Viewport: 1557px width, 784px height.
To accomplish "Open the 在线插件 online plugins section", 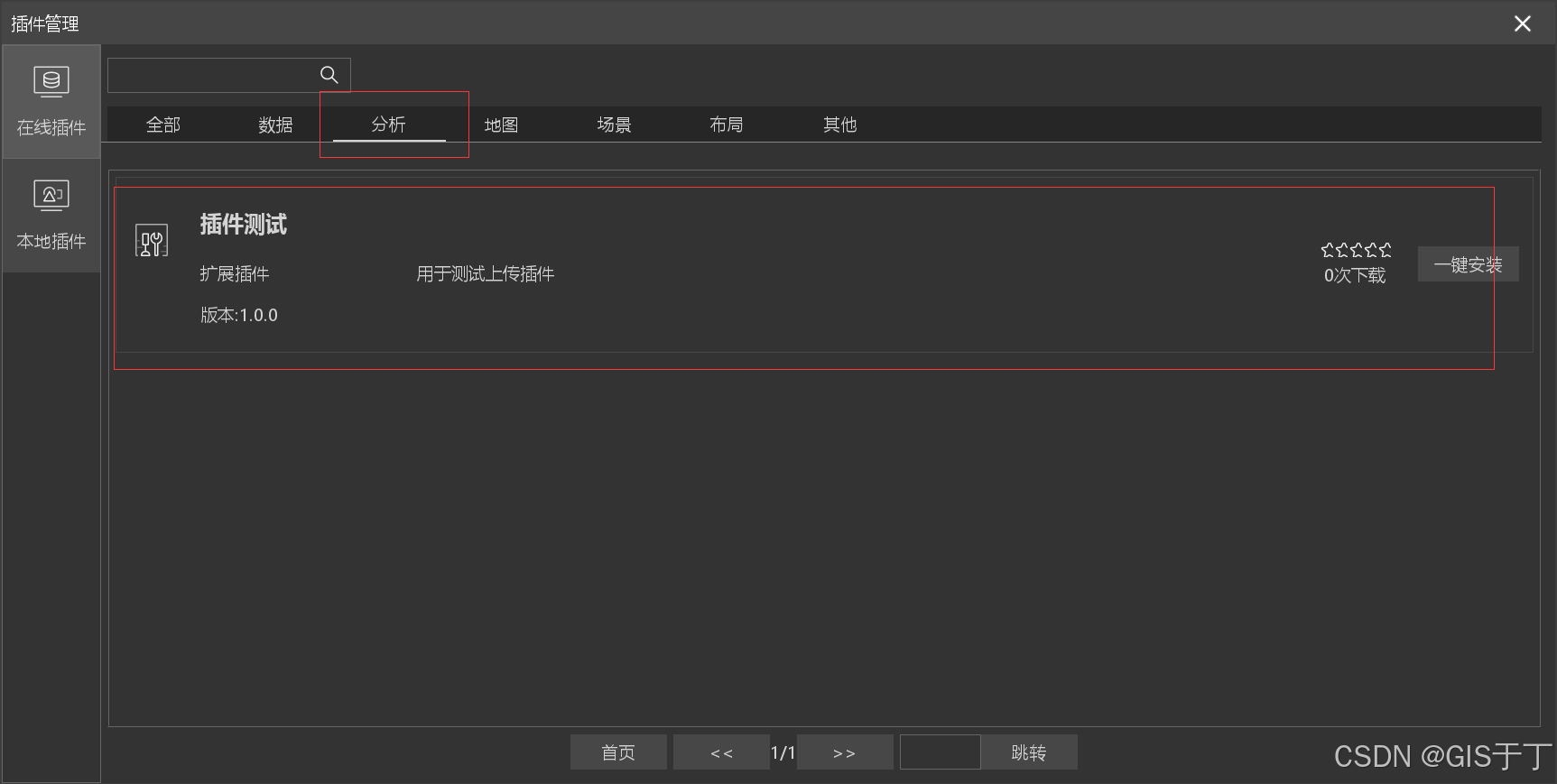I will point(51,102).
